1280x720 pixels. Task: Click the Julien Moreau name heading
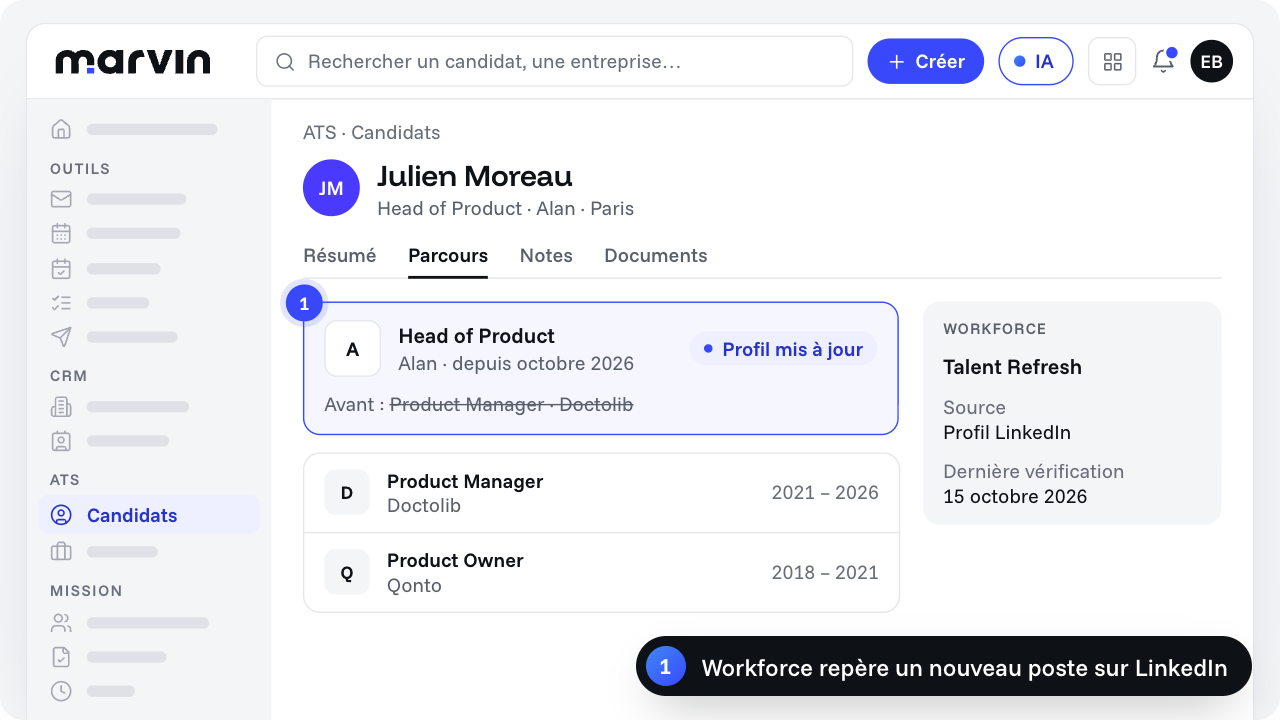click(x=475, y=176)
